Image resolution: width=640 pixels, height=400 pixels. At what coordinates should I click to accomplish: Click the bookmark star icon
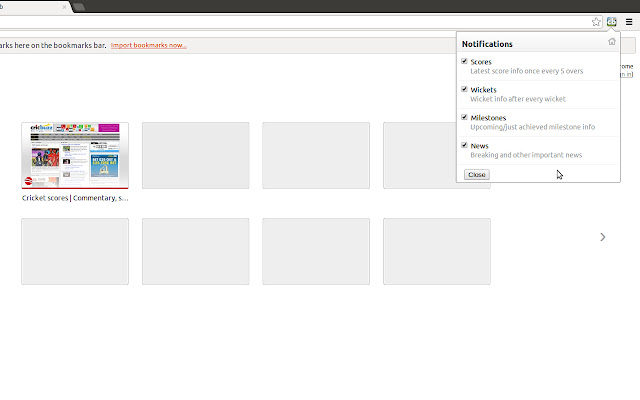click(x=596, y=22)
